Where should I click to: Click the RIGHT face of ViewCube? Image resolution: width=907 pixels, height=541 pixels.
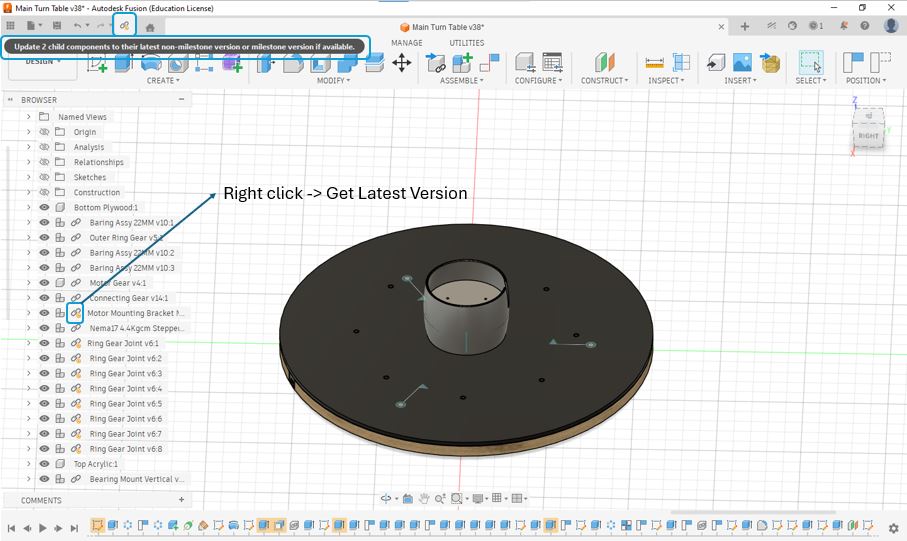tap(868, 134)
